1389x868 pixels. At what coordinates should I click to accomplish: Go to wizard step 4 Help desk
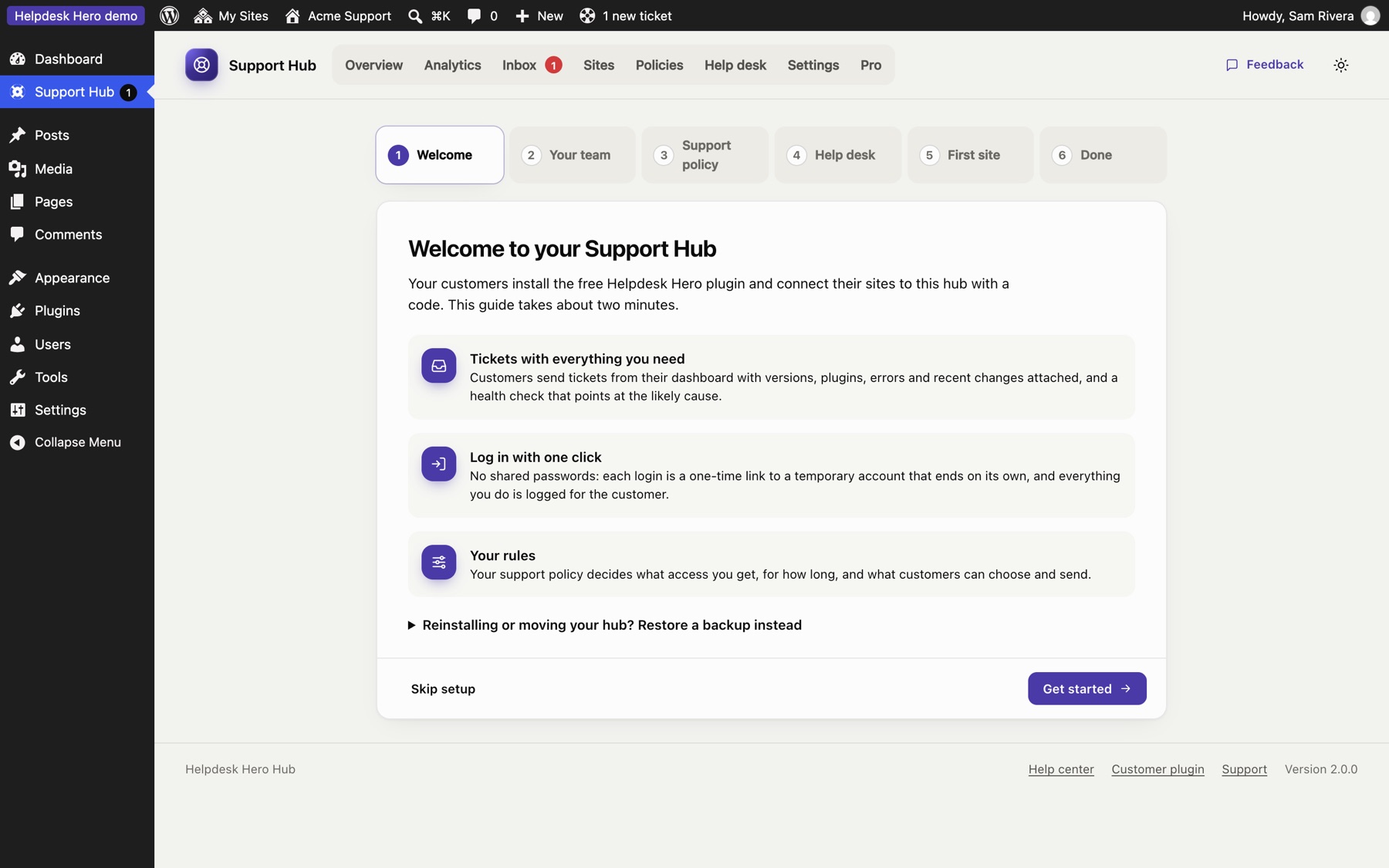pos(838,155)
